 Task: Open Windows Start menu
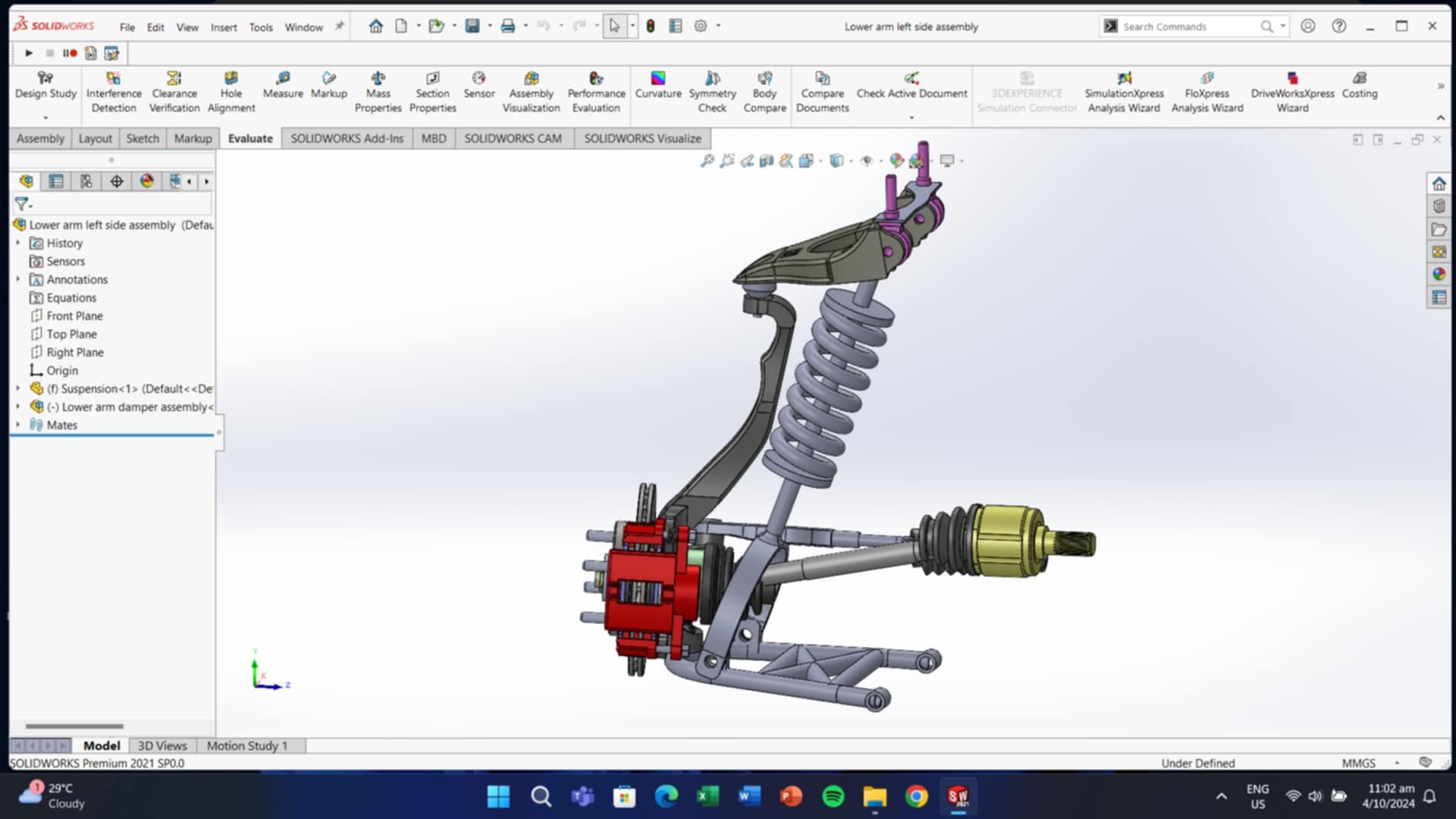click(498, 796)
